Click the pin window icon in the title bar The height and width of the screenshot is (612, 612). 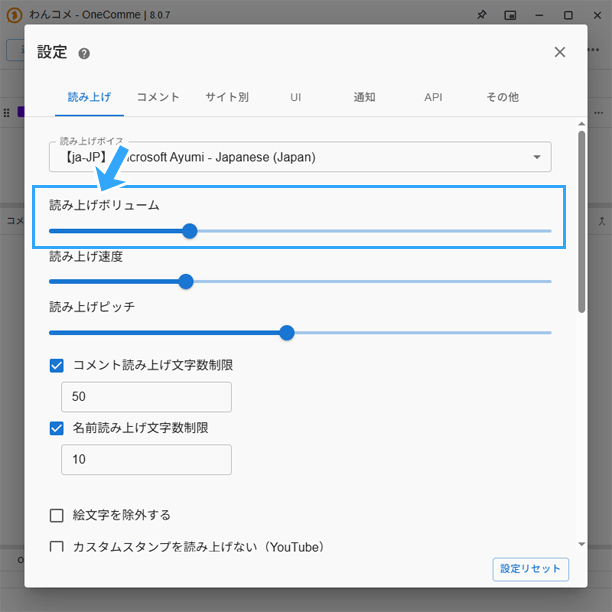tap(482, 15)
